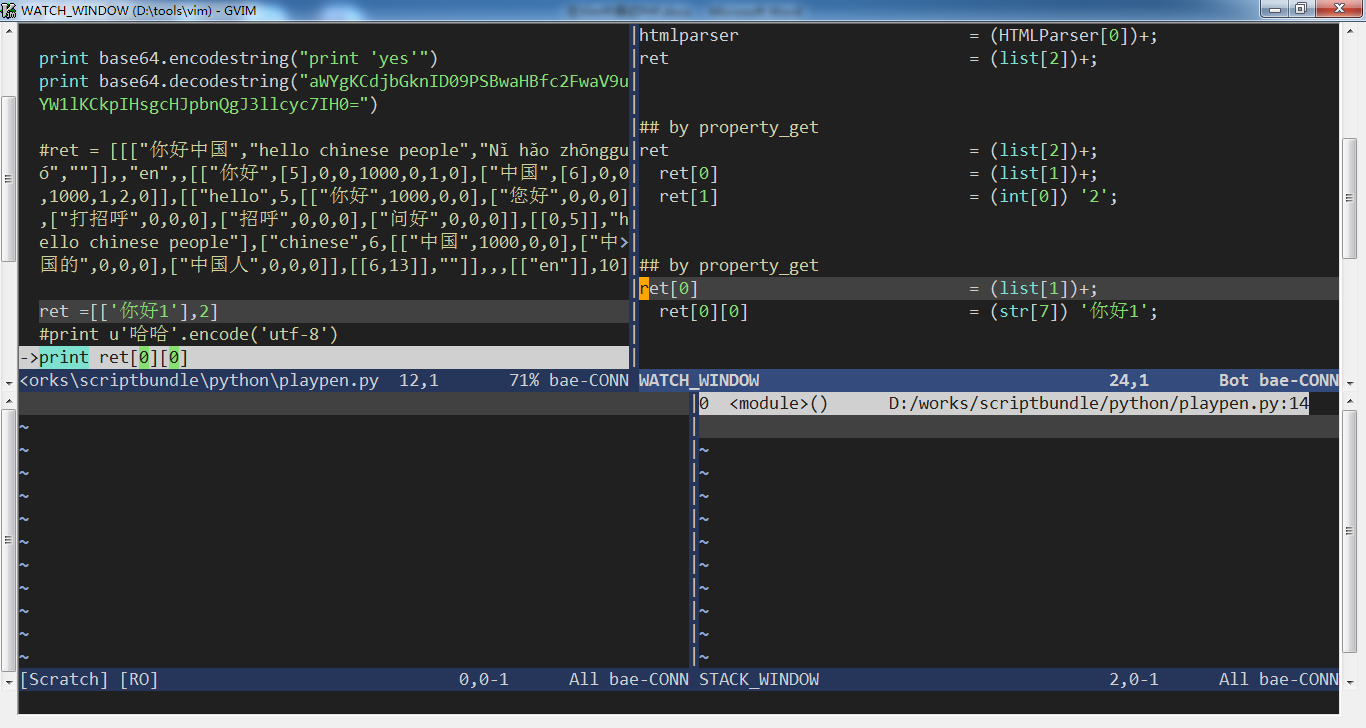Click the #print u'哈哈'.encode('utf-8') line

click(188, 335)
